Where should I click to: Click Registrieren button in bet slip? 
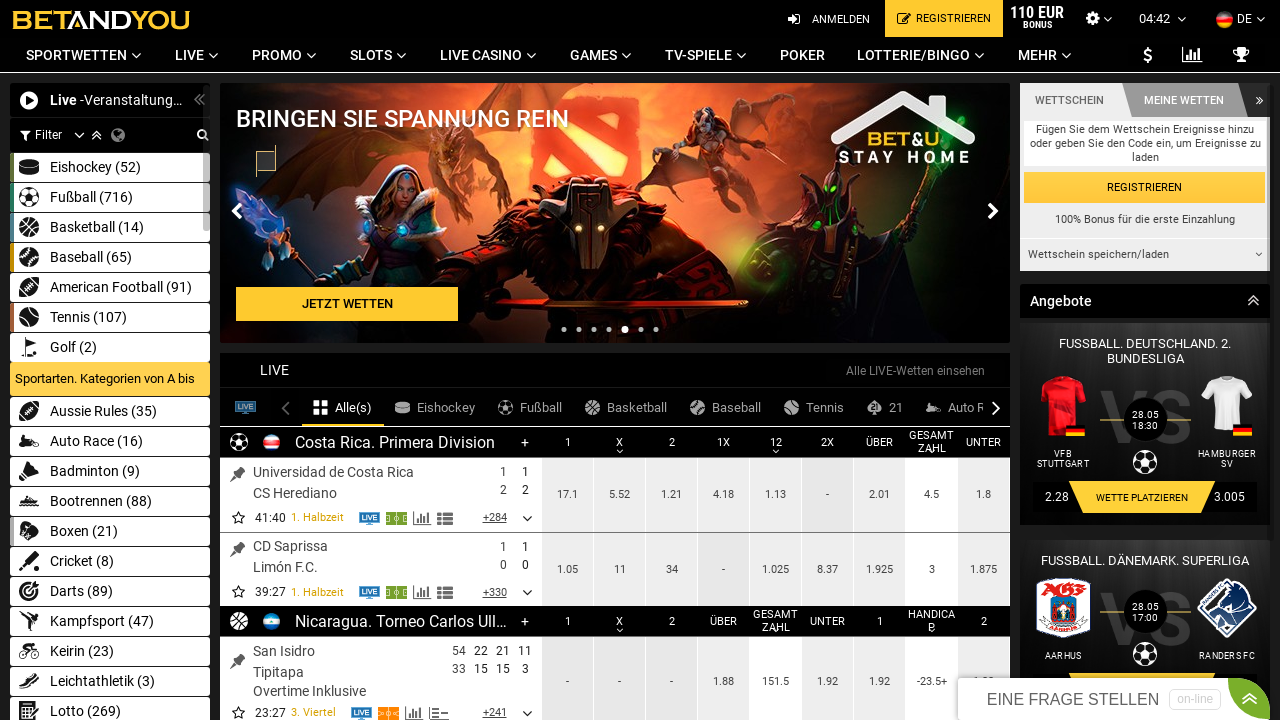1144,187
